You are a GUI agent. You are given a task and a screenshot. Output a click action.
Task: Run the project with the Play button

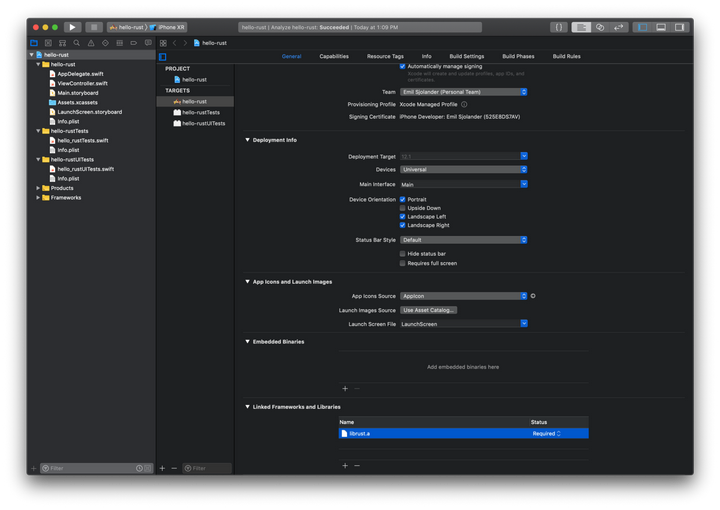[x=73, y=28]
